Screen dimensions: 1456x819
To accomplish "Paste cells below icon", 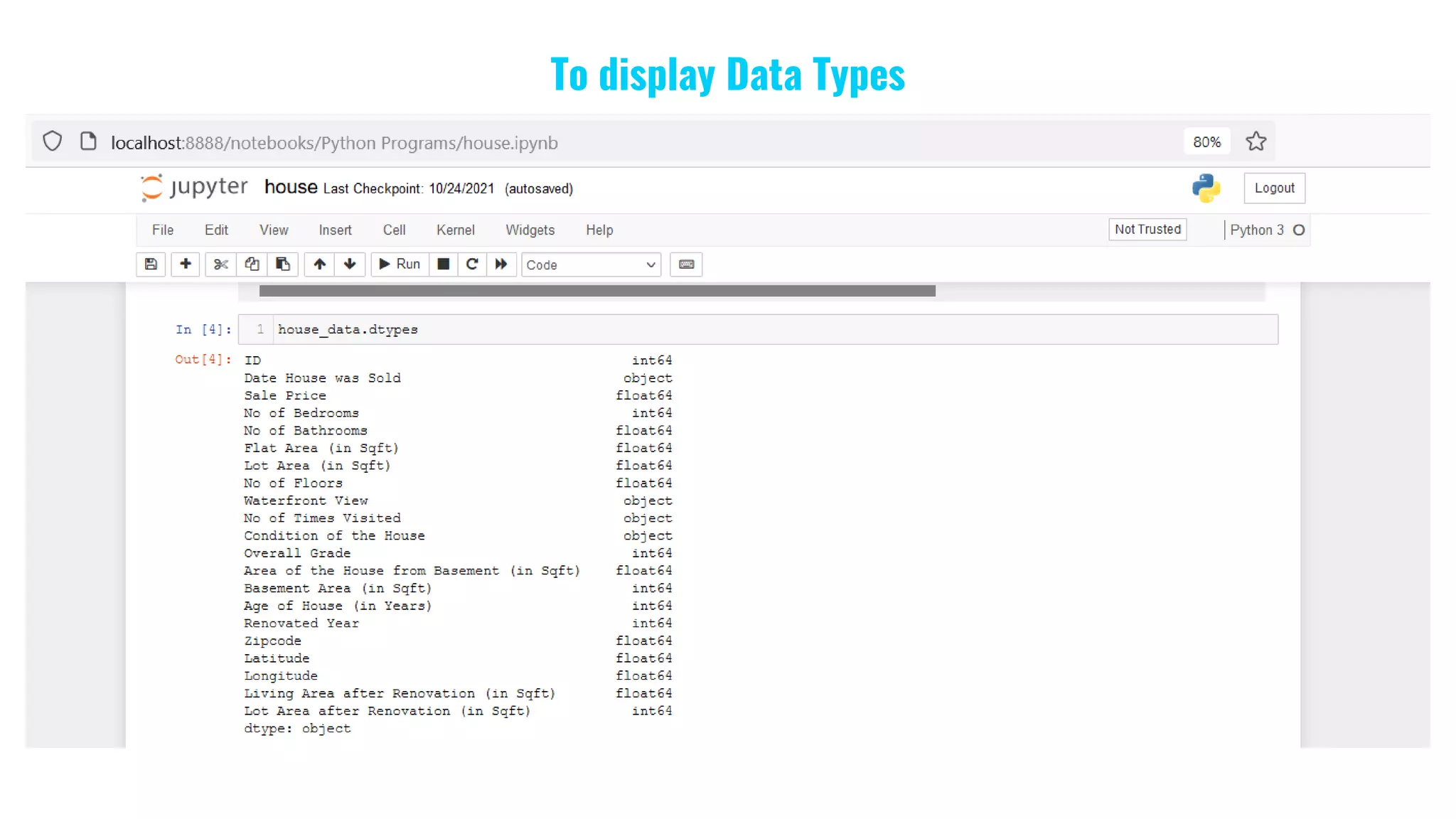I will pos(283,264).
